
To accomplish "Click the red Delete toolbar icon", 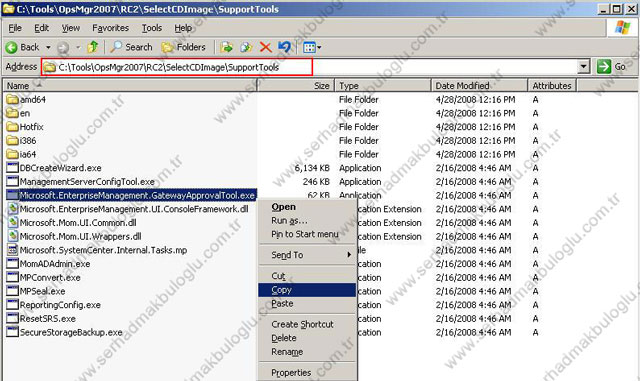I will pos(265,47).
